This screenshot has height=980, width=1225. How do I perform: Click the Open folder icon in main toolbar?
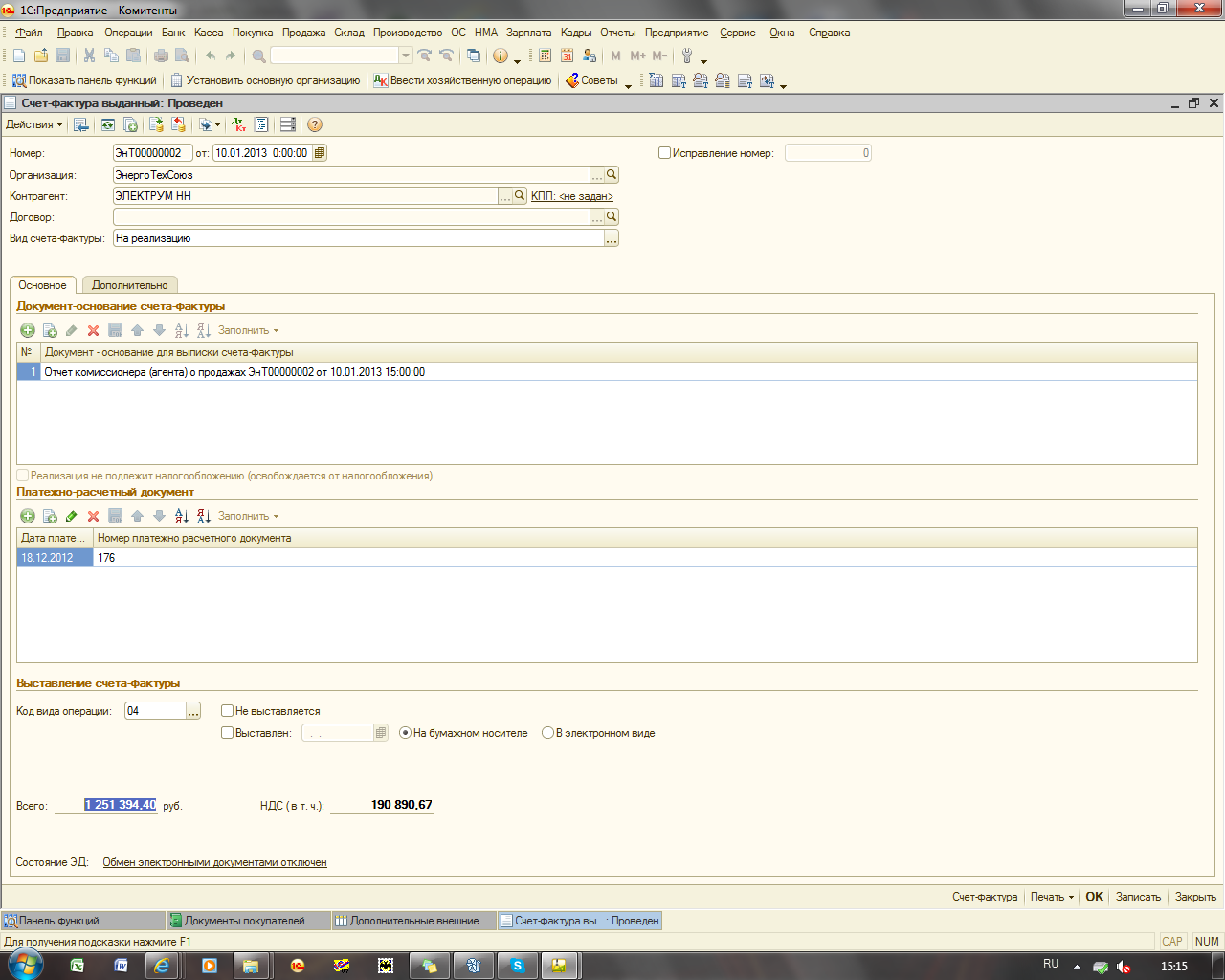pos(41,56)
